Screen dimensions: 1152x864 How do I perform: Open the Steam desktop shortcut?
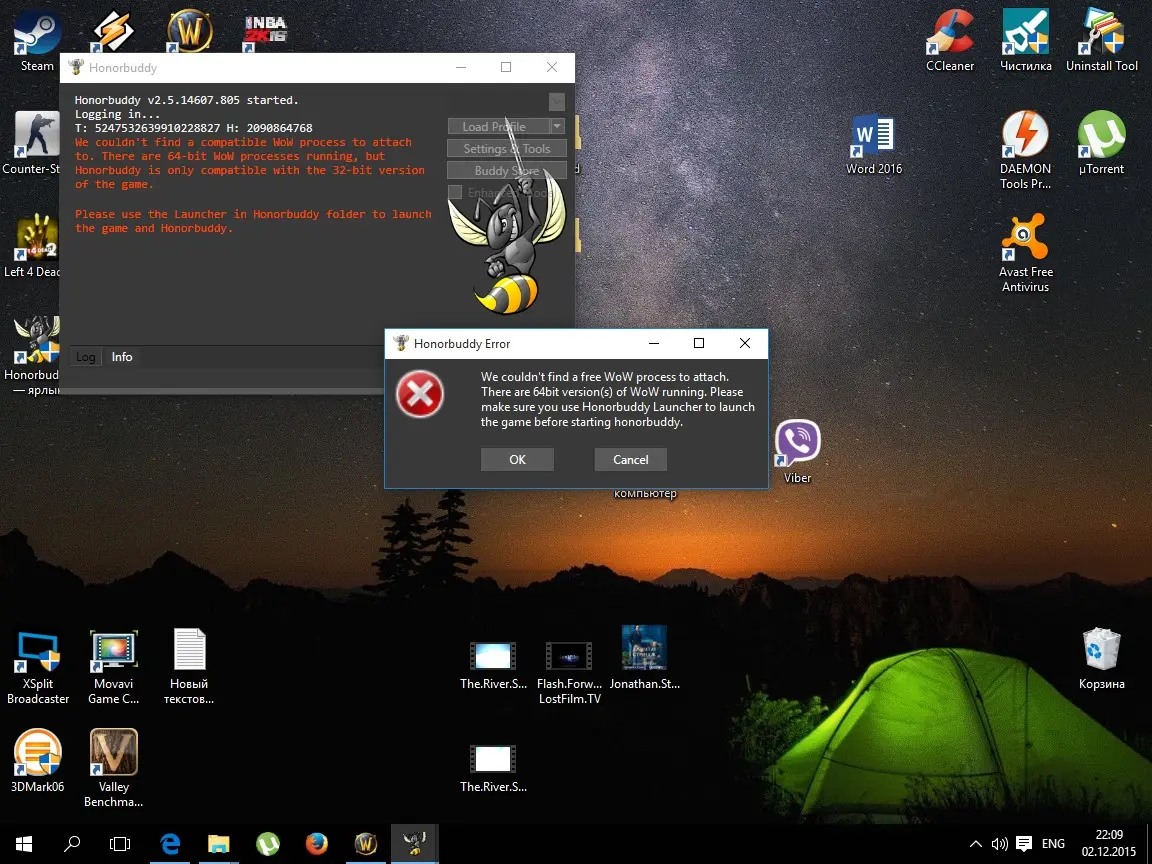pyautogui.click(x=37, y=36)
